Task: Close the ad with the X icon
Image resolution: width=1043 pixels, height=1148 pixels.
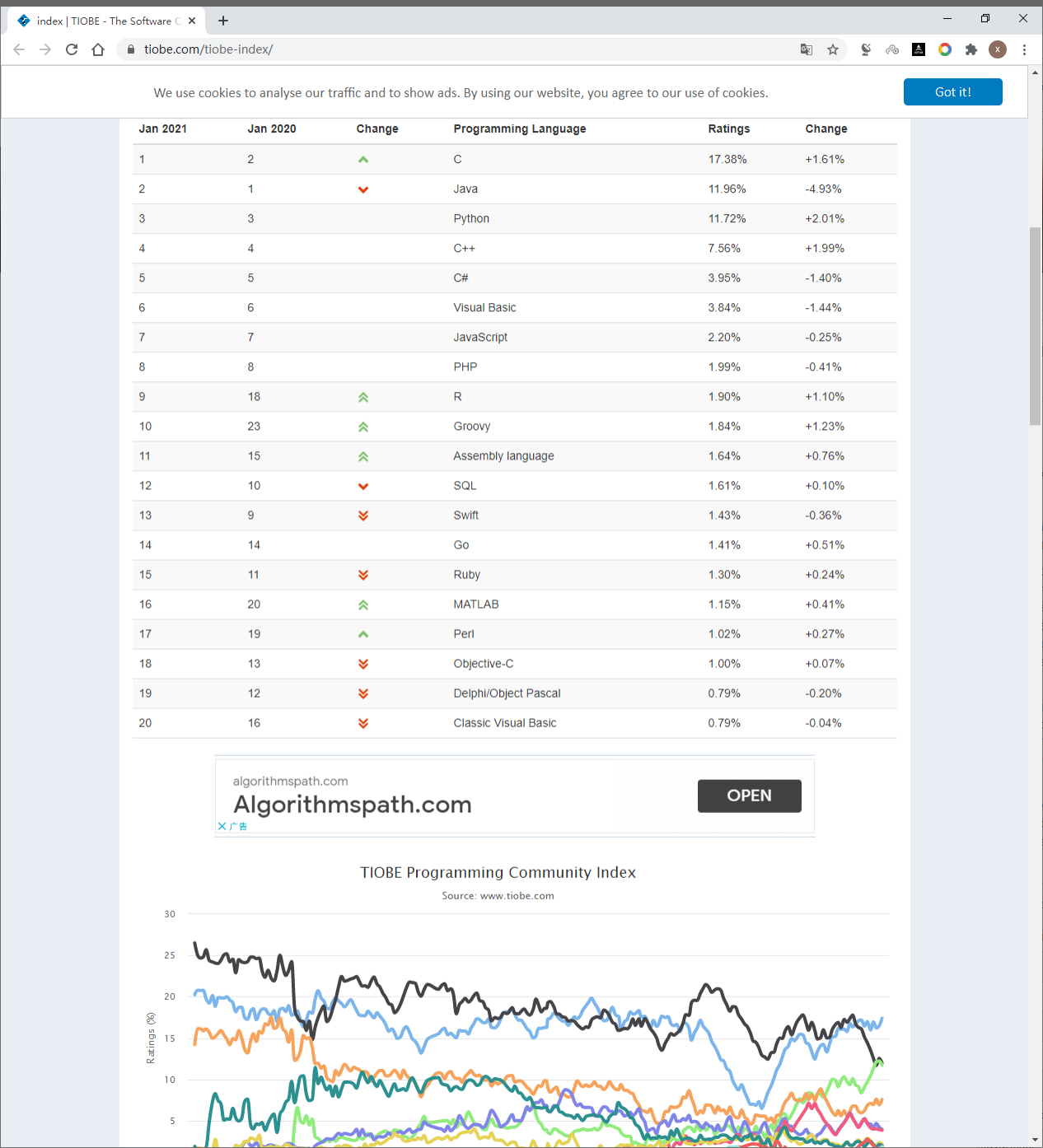Action: [x=222, y=826]
